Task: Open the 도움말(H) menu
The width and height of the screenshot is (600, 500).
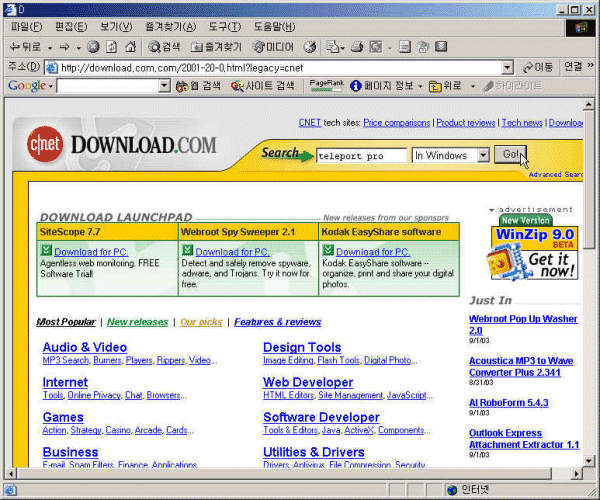Action: (274, 27)
